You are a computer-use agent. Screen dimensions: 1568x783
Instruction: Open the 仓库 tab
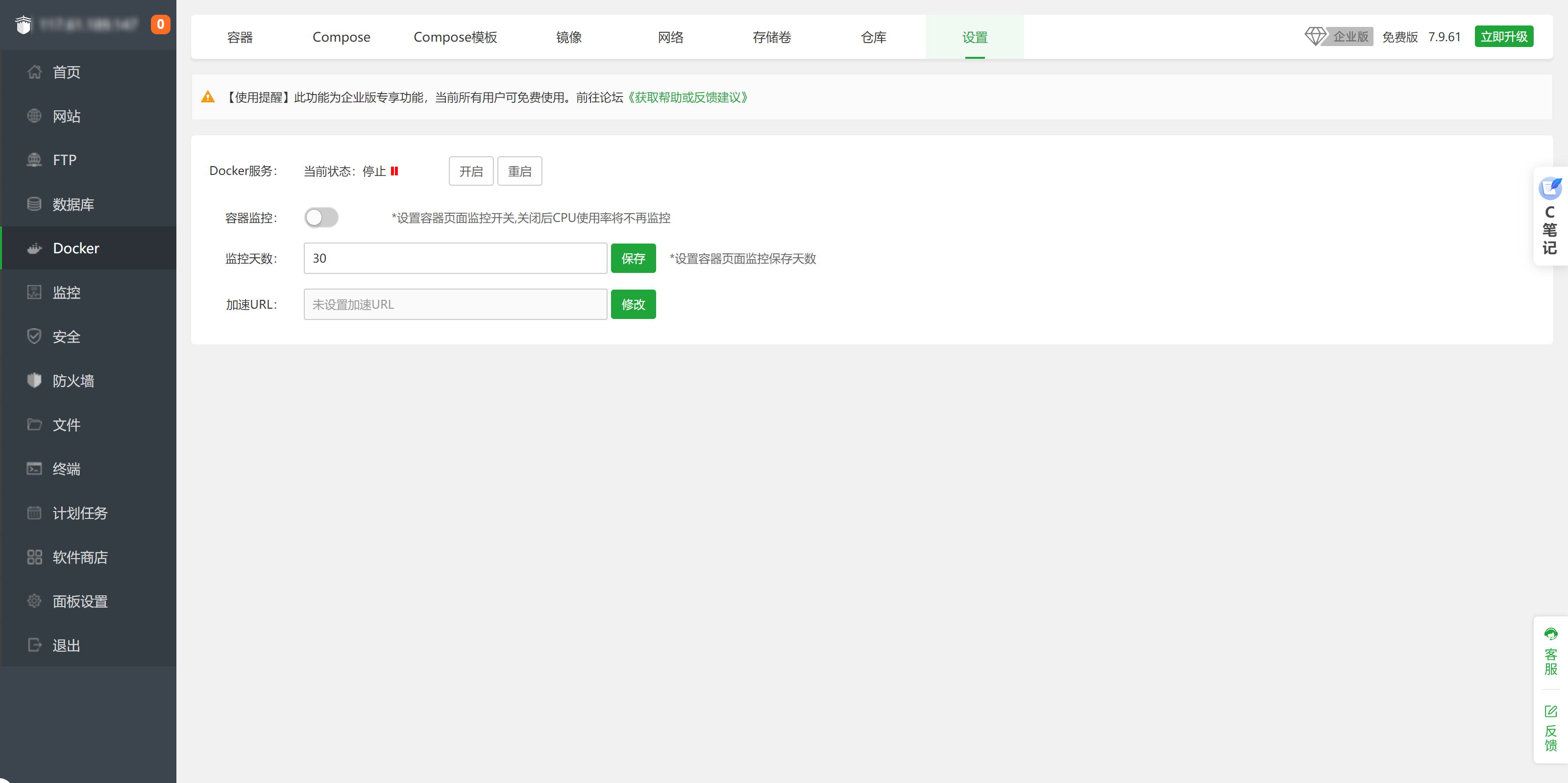pos(874,37)
